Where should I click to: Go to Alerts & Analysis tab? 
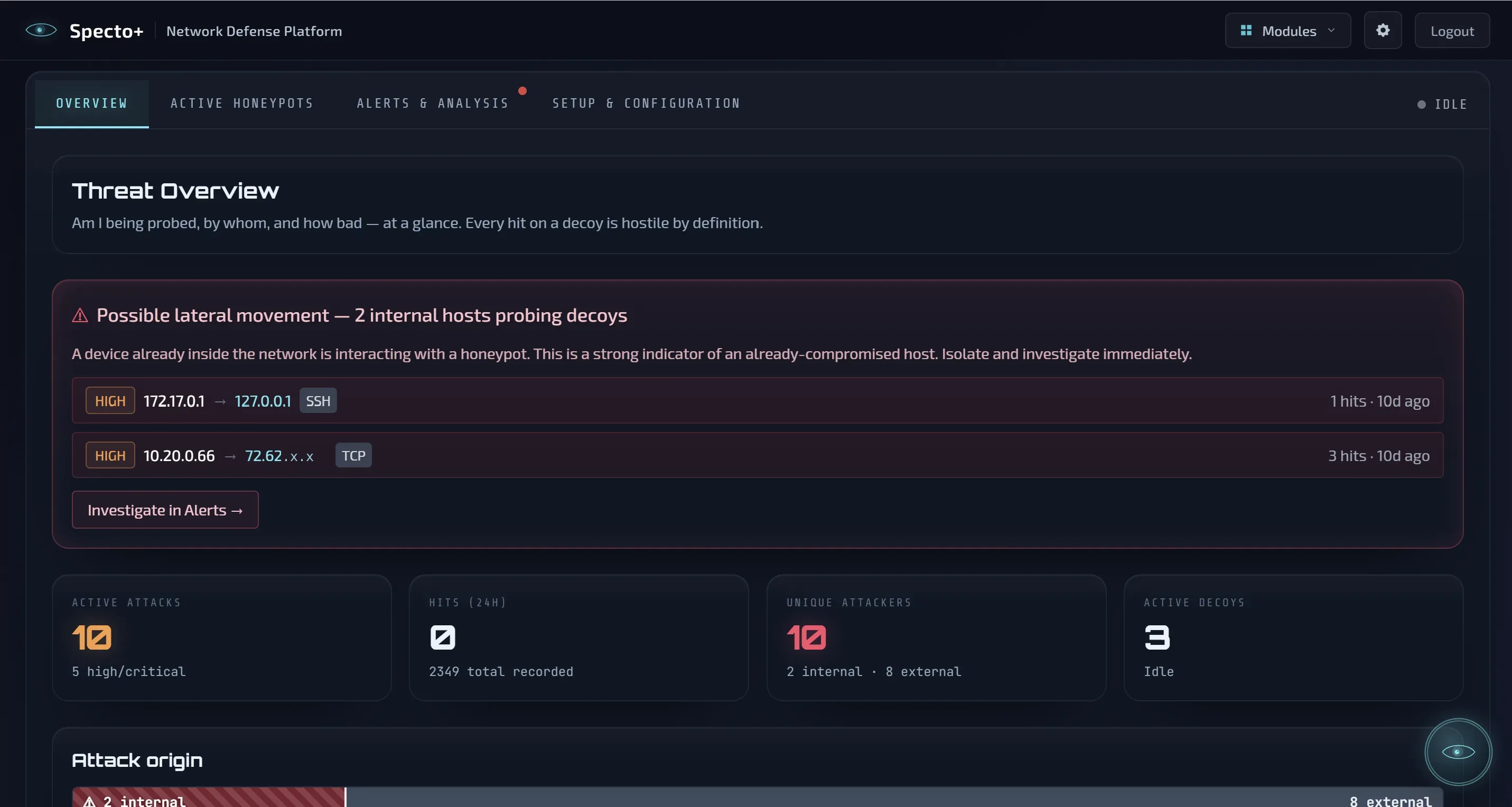[433, 104]
